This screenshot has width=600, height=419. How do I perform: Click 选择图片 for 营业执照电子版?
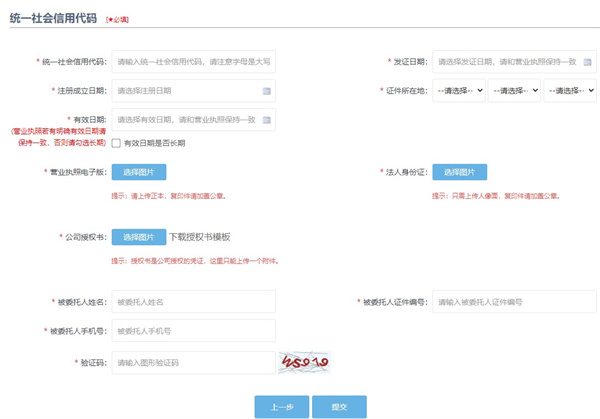[x=139, y=172]
